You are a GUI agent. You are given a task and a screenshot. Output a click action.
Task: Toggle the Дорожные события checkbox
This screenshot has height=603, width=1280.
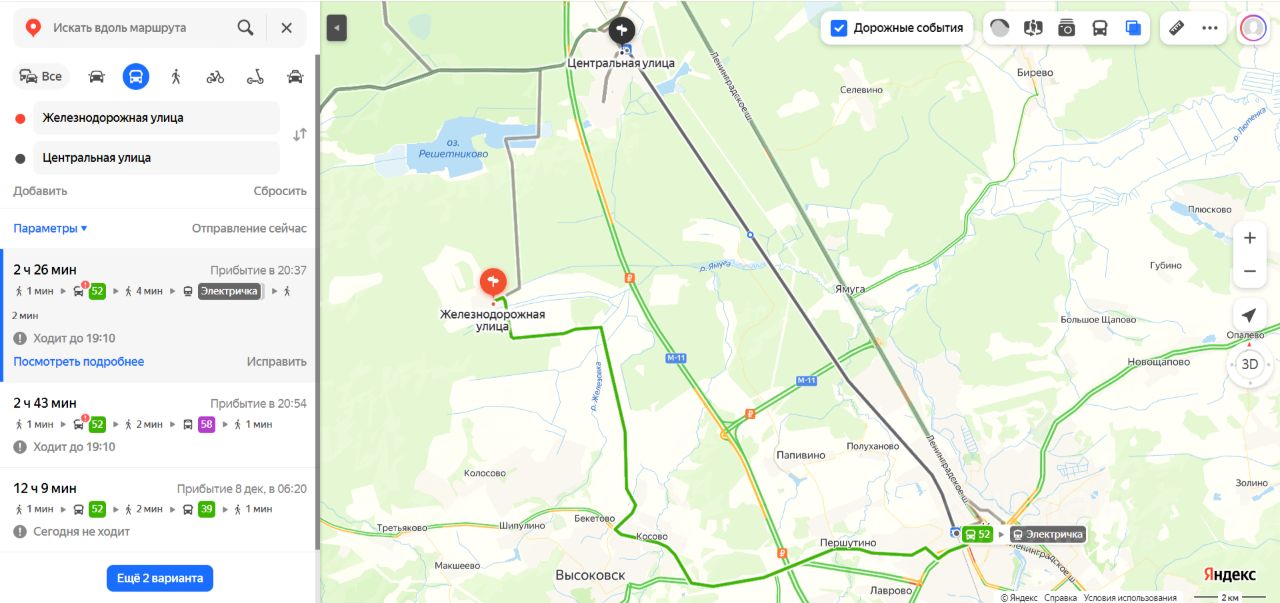coord(839,28)
